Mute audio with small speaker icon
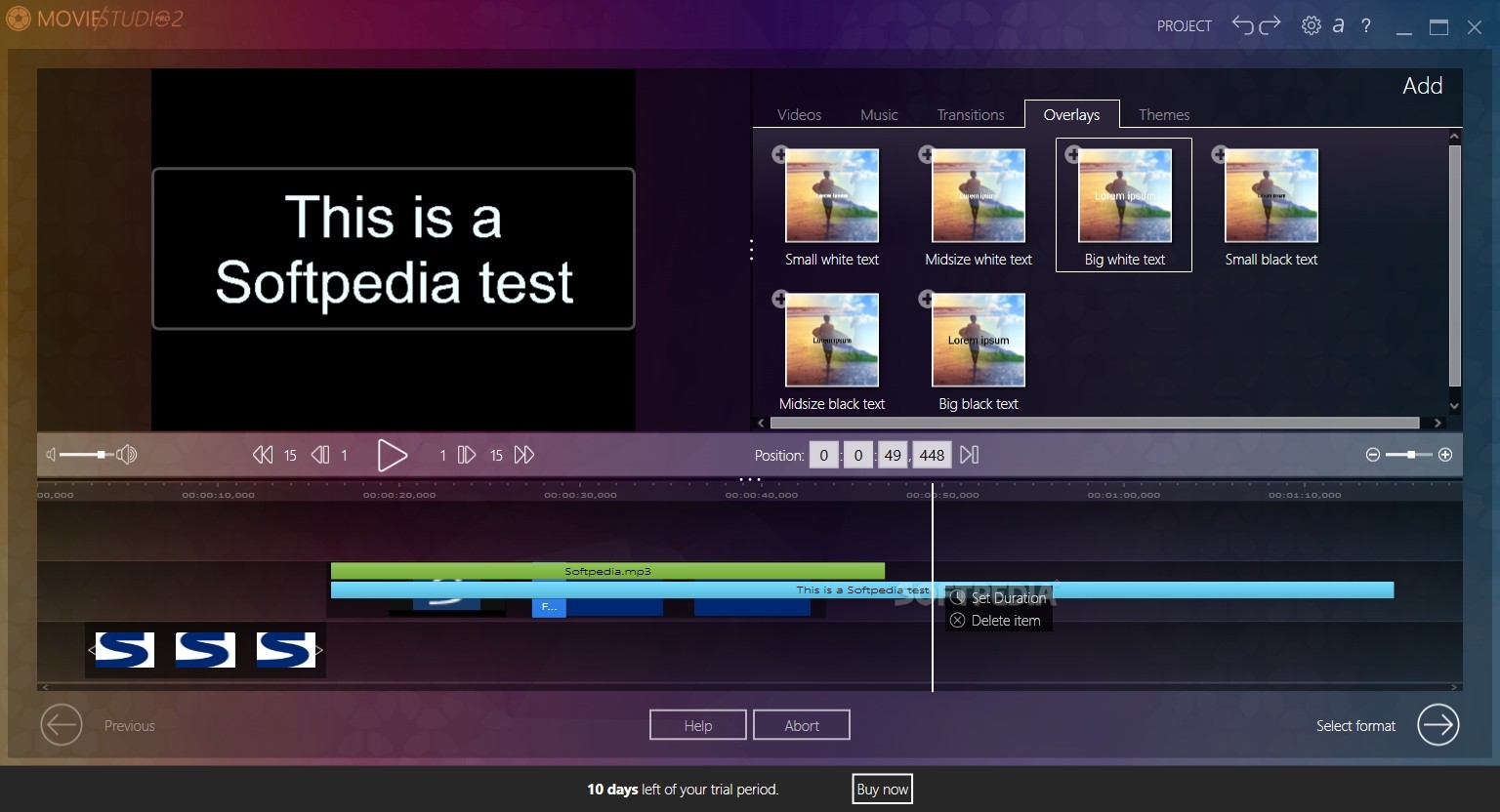 click(51, 455)
